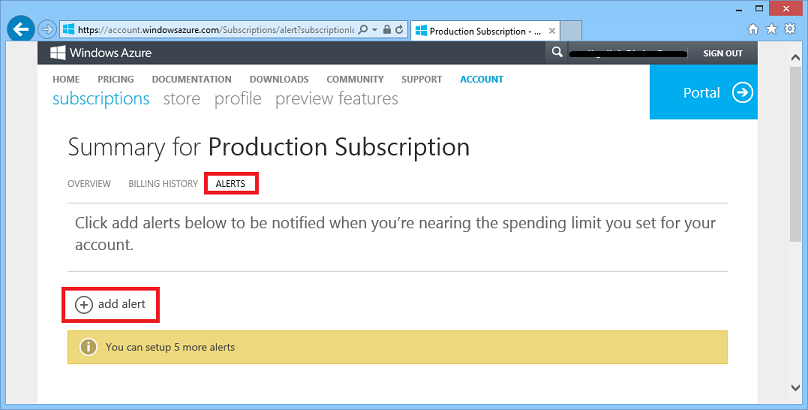Click the Portal button
The height and width of the screenshot is (410, 808).
point(703,92)
